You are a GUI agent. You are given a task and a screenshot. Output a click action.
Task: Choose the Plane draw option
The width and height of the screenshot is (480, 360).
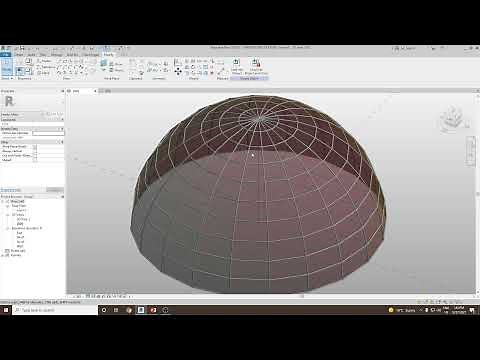(x=44, y=73)
